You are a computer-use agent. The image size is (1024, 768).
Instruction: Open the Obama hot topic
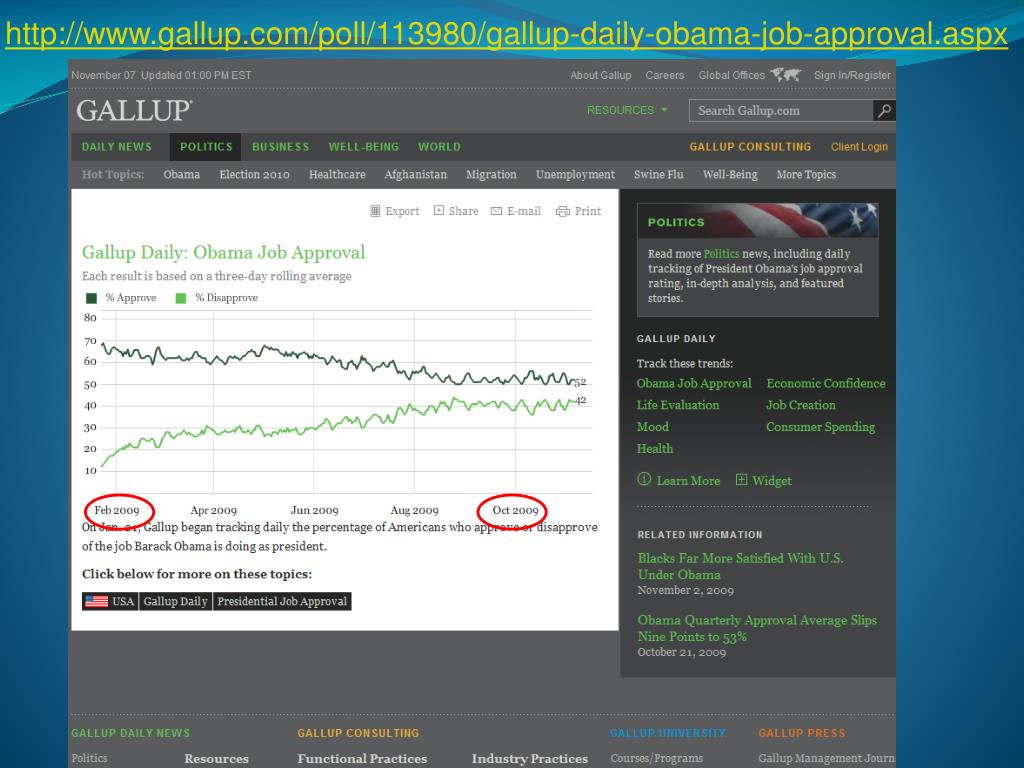click(x=182, y=174)
